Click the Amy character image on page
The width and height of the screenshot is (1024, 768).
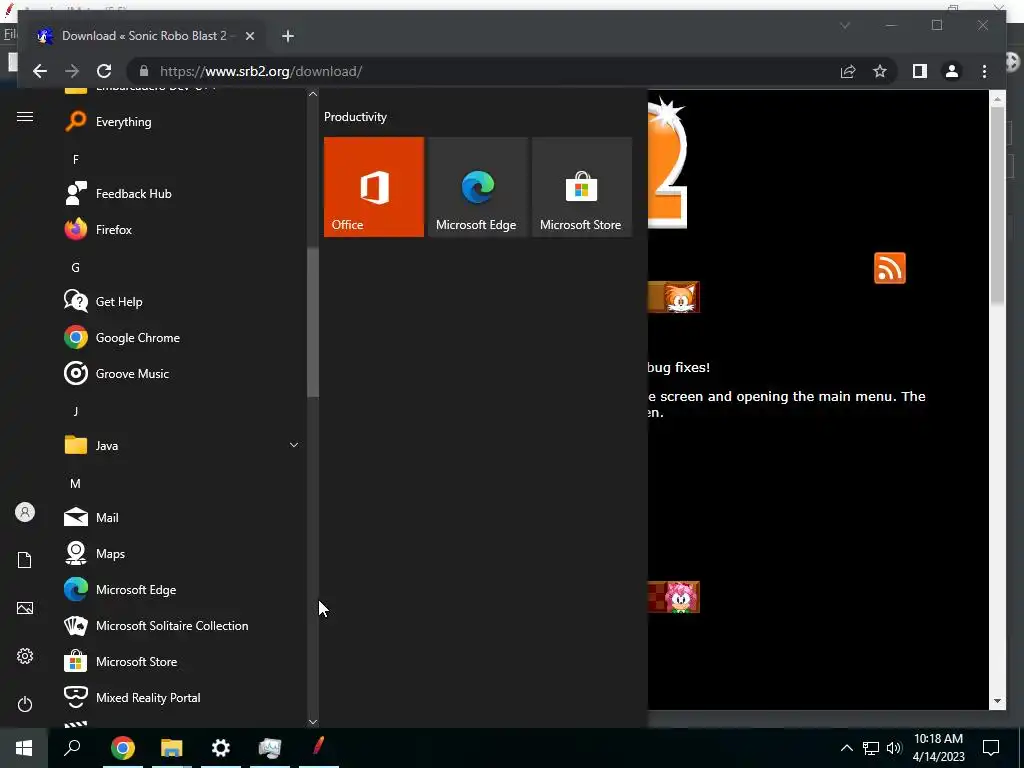[681, 597]
